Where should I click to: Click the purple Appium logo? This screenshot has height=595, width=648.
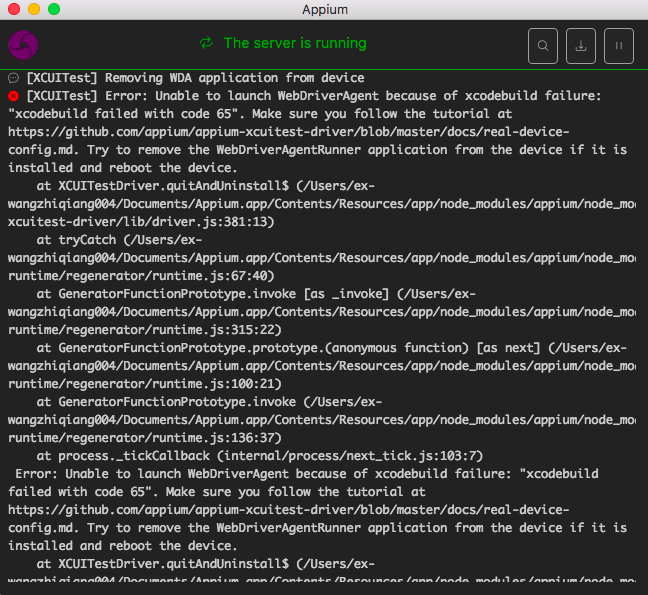[x=23, y=45]
